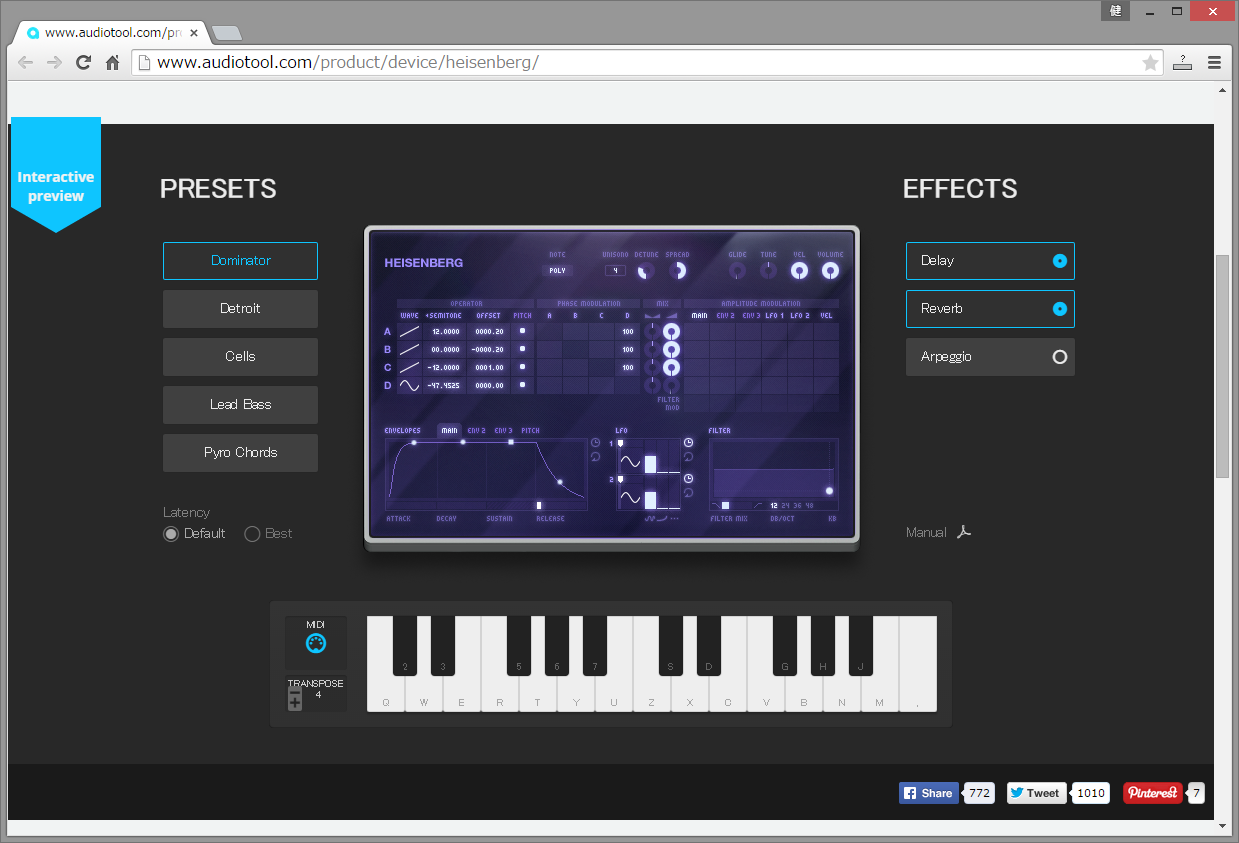This screenshot has width=1239, height=843.
Task: Select the Cells preset
Action: pos(240,357)
